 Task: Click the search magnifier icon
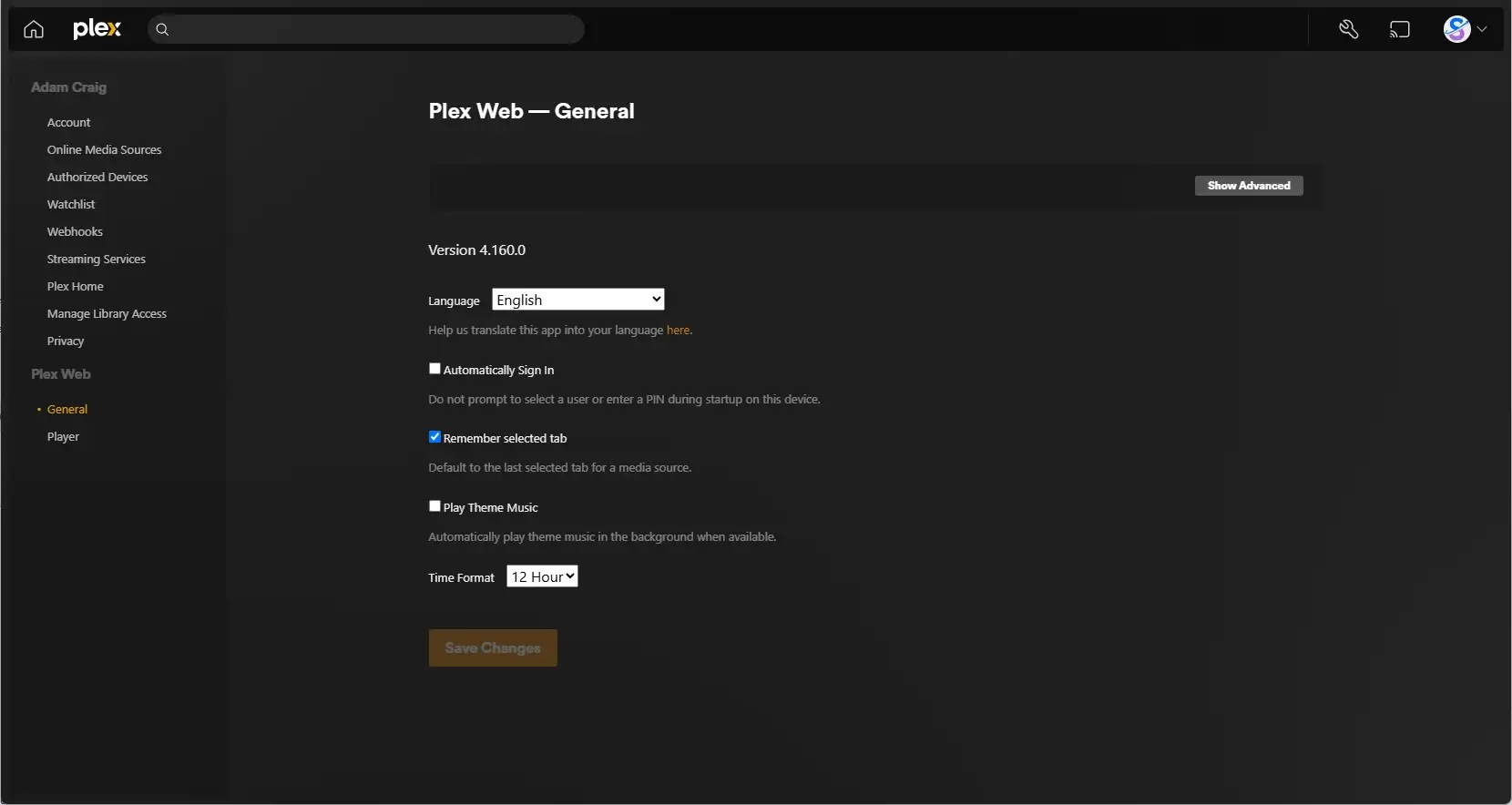[162, 30]
